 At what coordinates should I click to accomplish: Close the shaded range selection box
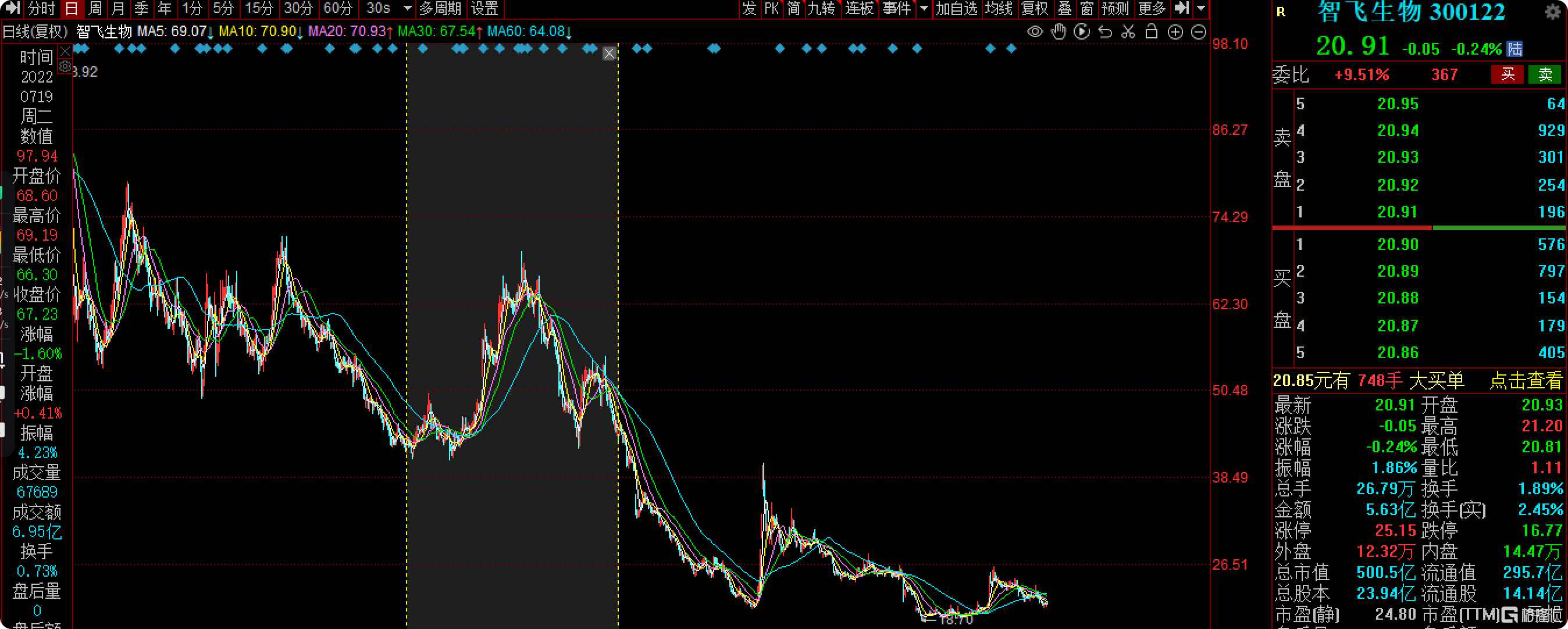point(609,53)
